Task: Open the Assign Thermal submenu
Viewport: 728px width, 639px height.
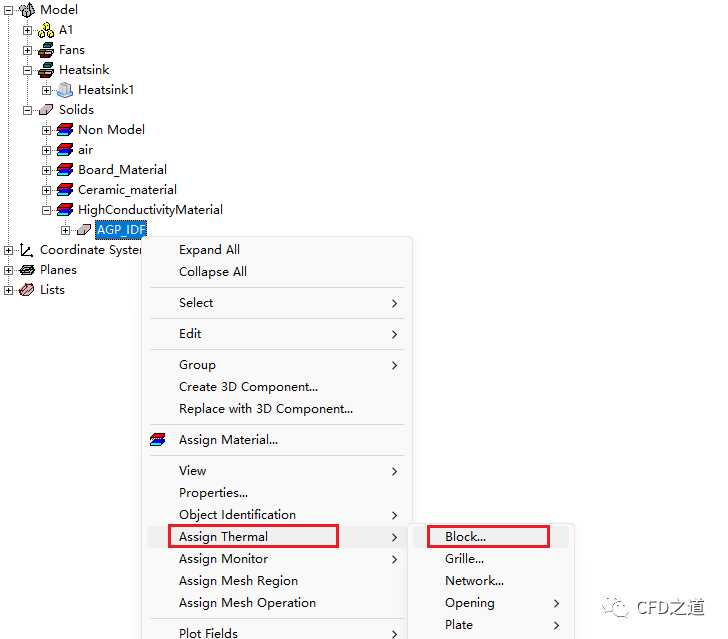Action: (277, 537)
